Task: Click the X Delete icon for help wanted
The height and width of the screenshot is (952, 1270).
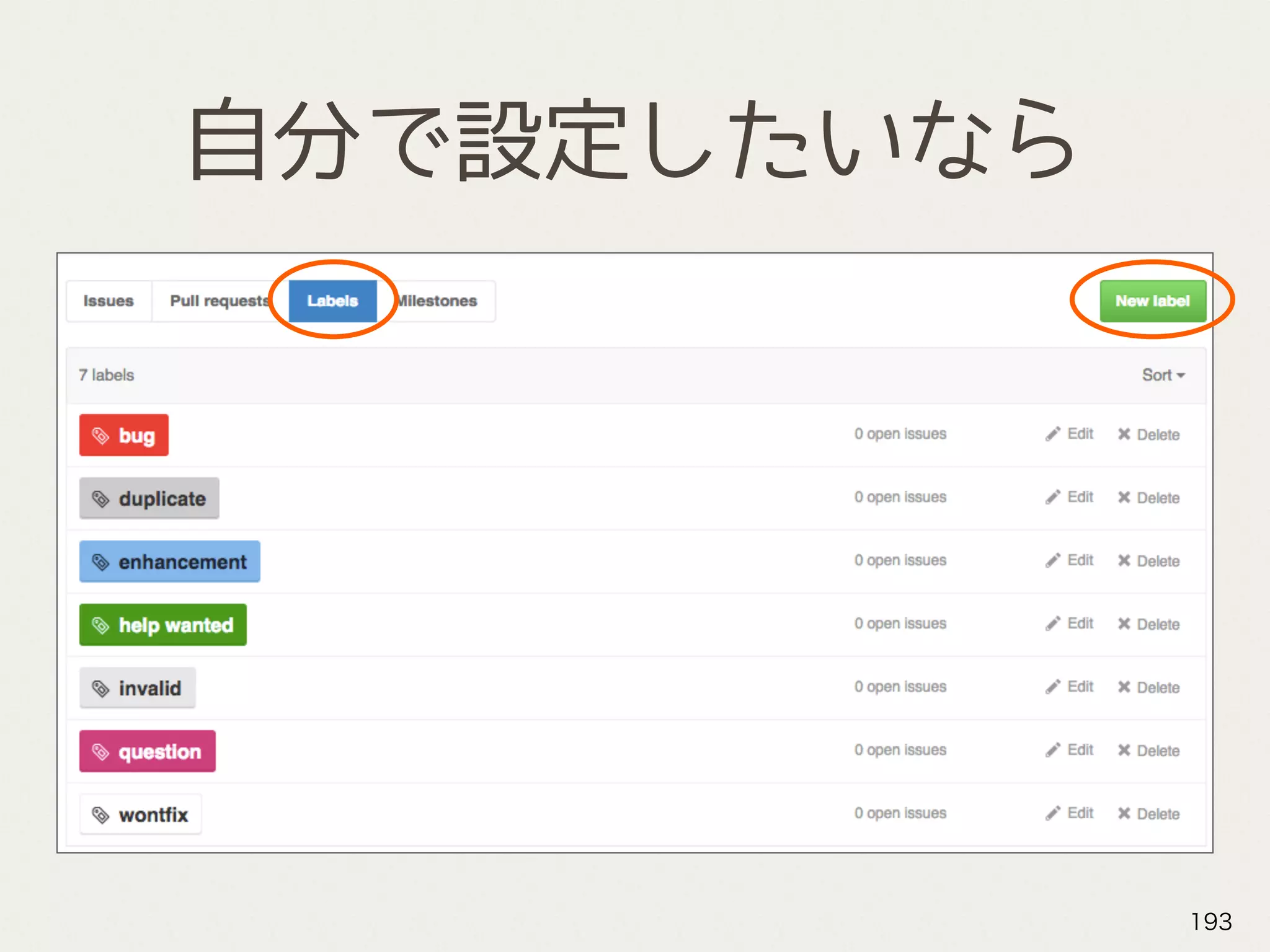Action: tap(1124, 624)
